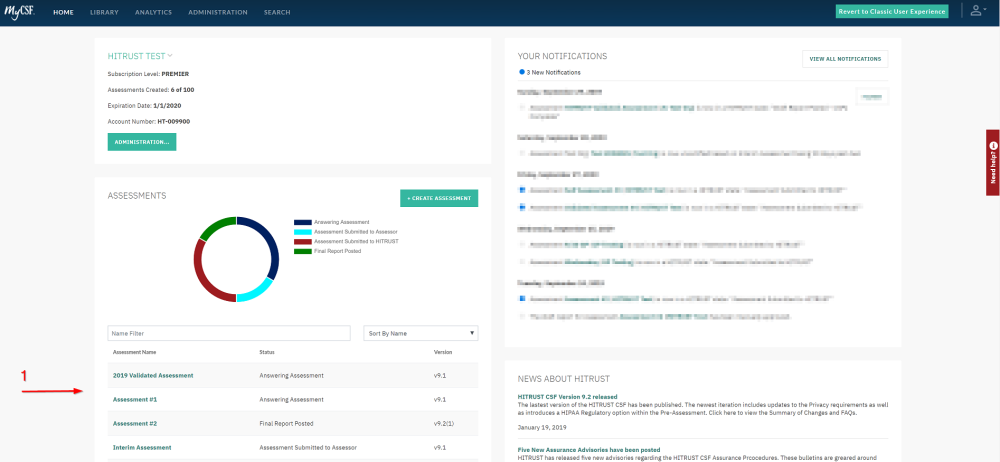1000x462 pixels.
Task: Click the Assessments Created 6 of 100 text
Action: [151, 90]
